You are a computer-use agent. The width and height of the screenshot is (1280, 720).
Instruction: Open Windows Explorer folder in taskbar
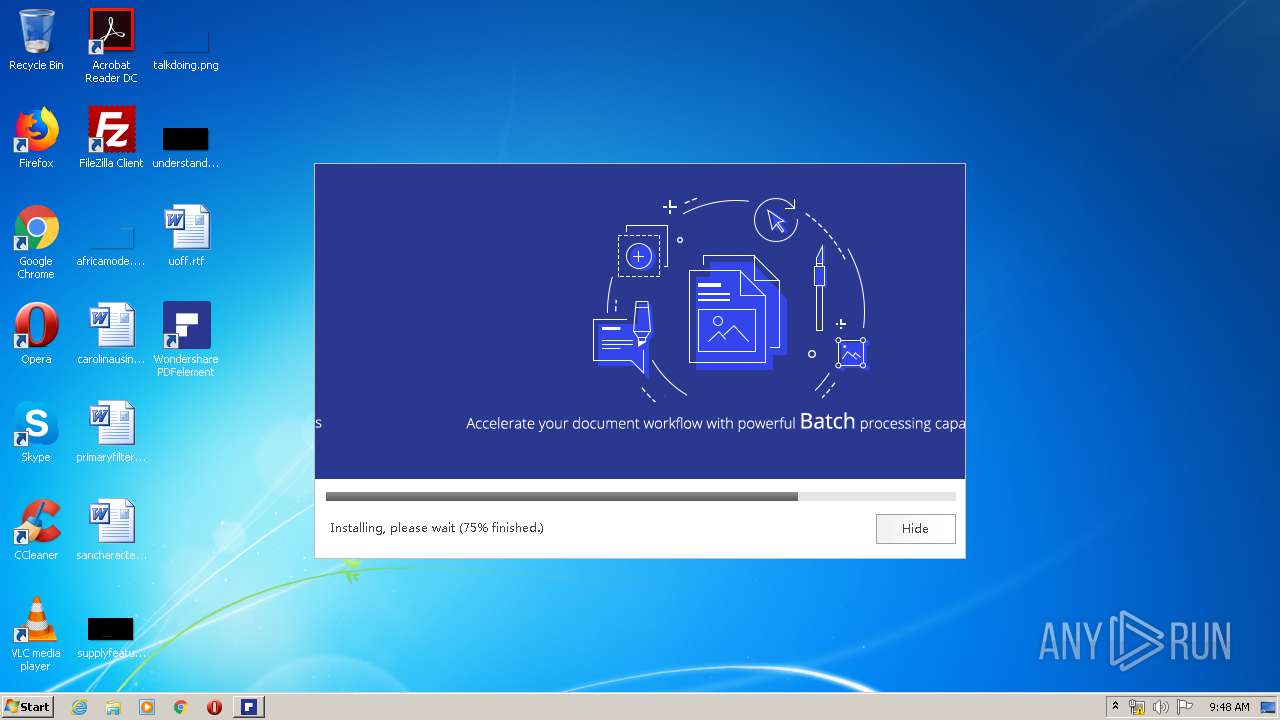pyautogui.click(x=113, y=707)
